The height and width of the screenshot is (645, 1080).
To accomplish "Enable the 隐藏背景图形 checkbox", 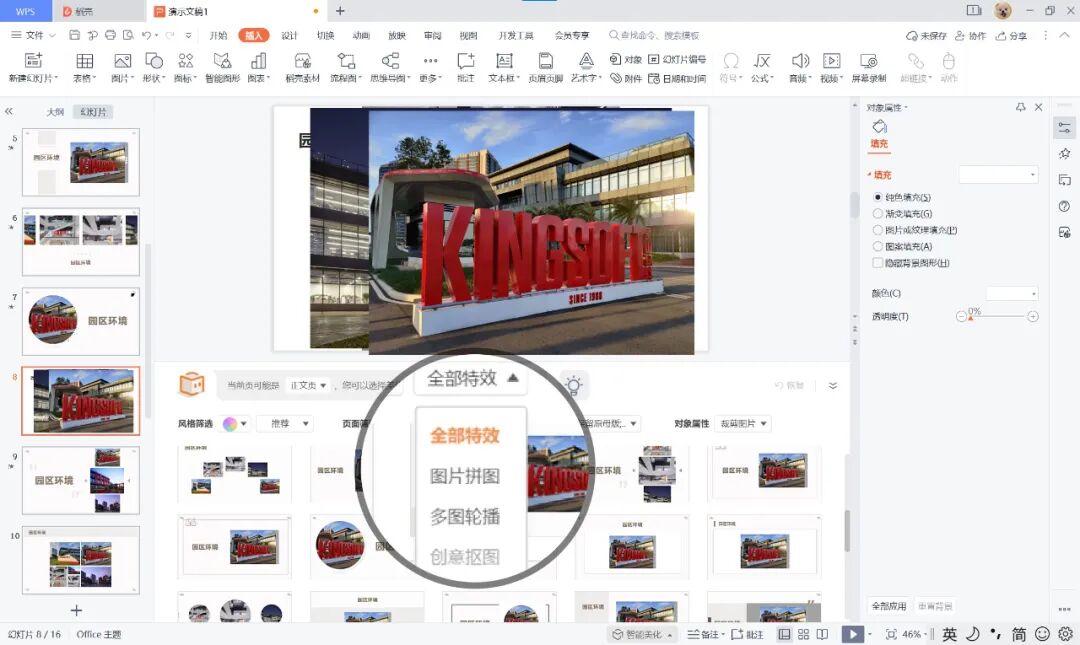I will (x=878, y=263).
